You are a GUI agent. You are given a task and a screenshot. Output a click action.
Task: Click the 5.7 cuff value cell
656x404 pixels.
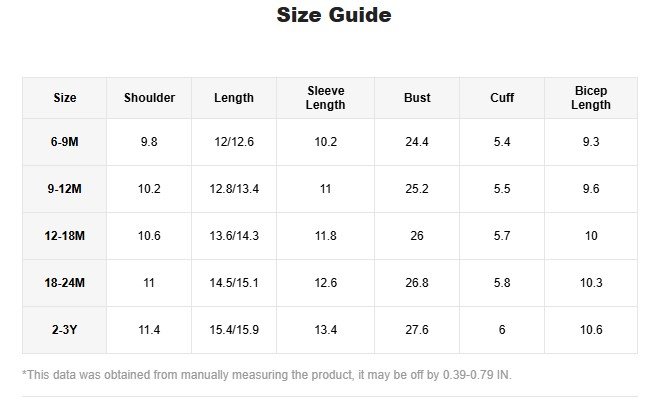[502, 236]
